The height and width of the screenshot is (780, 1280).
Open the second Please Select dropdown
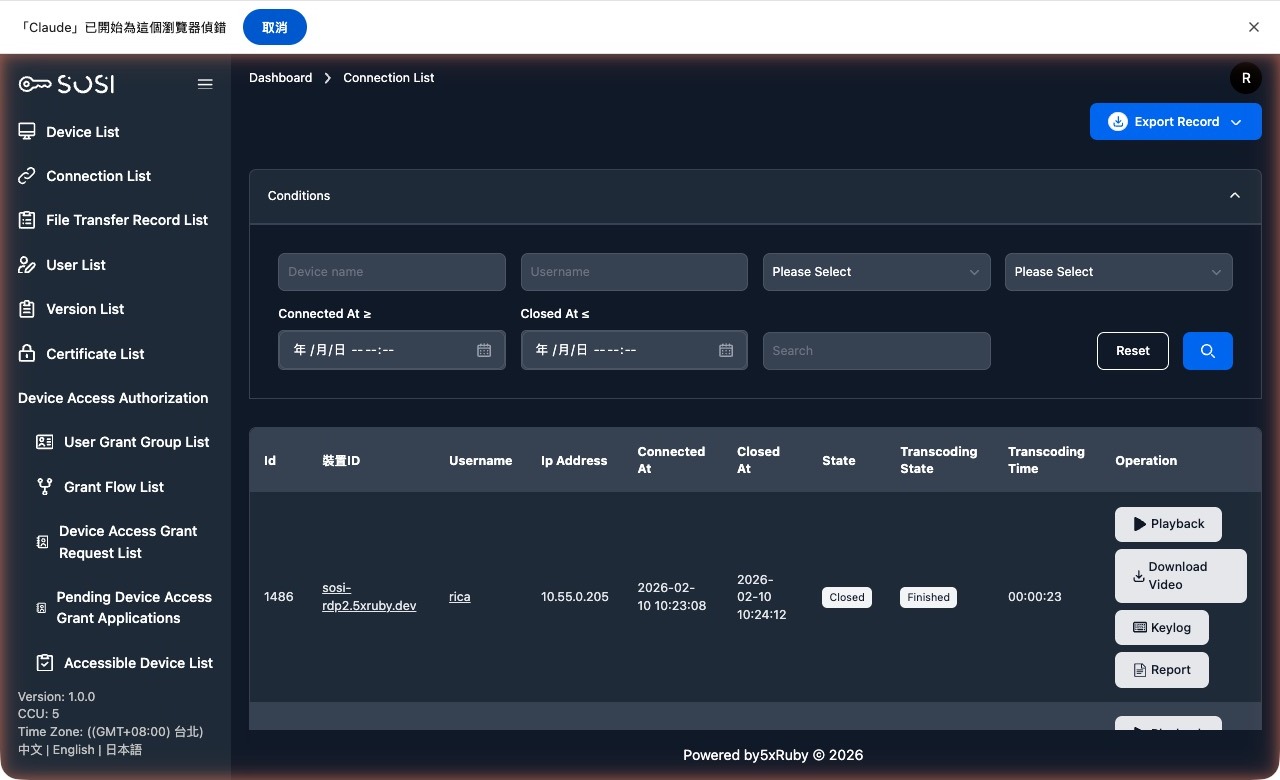tap(1118, 272)
